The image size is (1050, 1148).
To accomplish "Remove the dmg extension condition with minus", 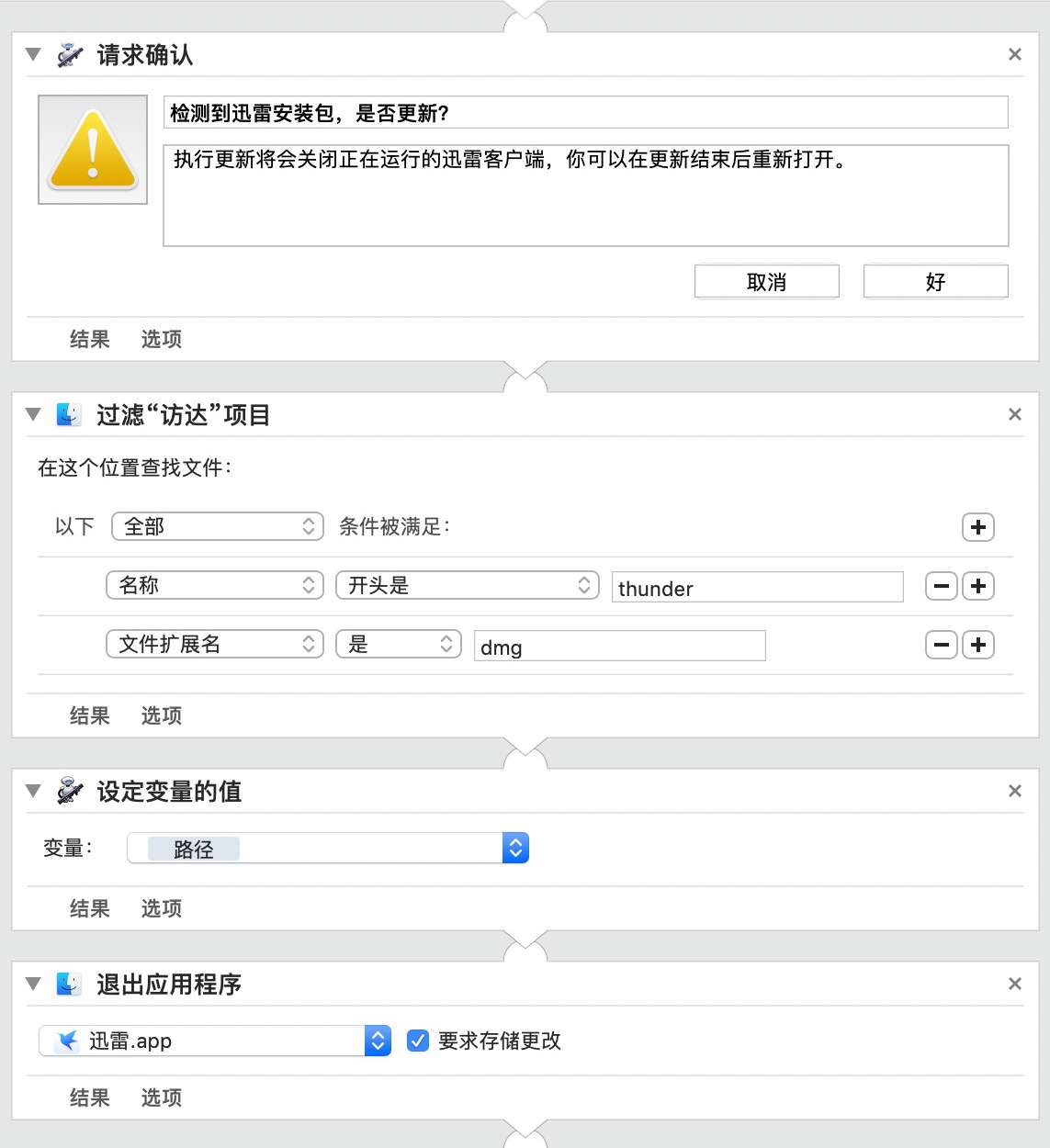I will (941, 645).
